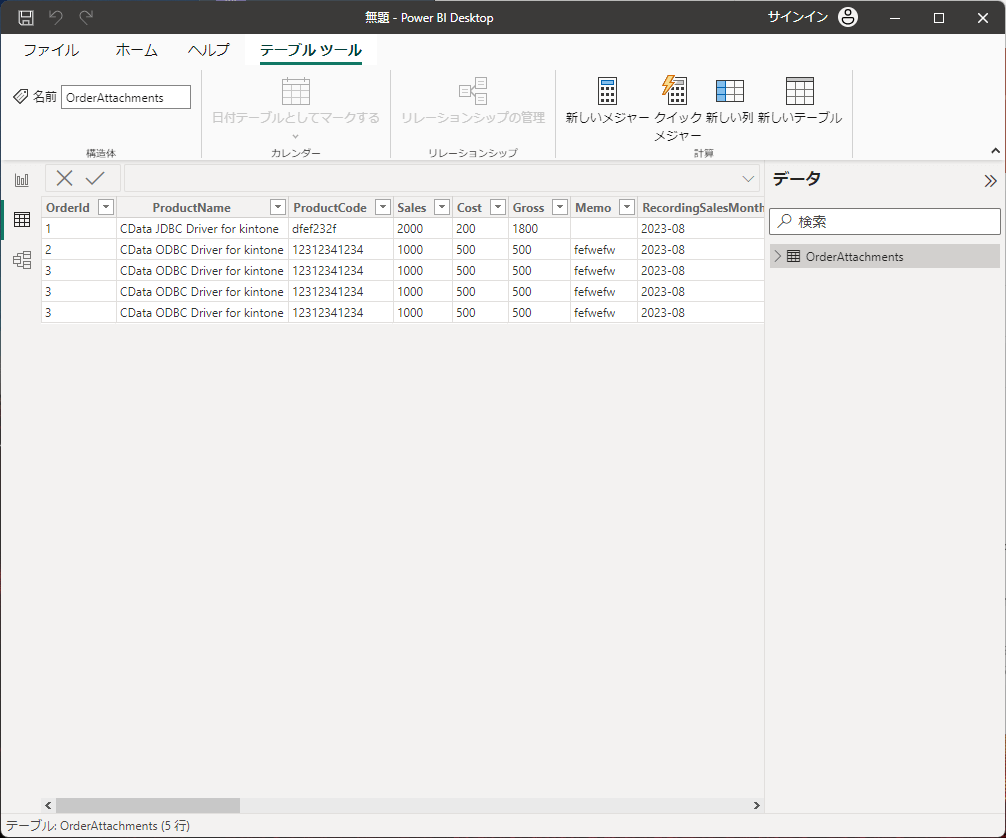
Task: Click the Quick Measure lightning icon
Action: (x=674, y=91)
